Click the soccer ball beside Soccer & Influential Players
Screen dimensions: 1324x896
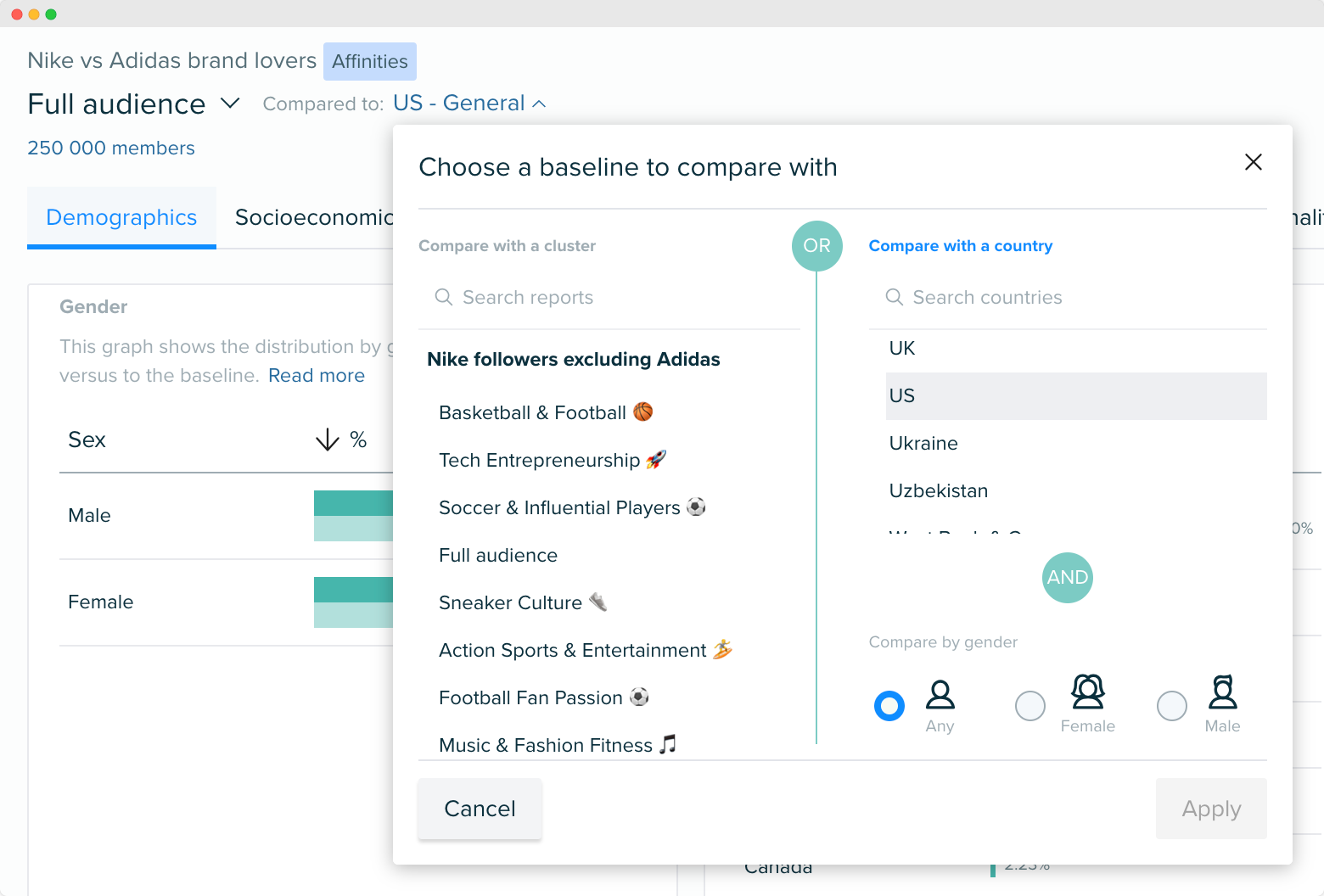pyautogui.click(x=696, y=507)
